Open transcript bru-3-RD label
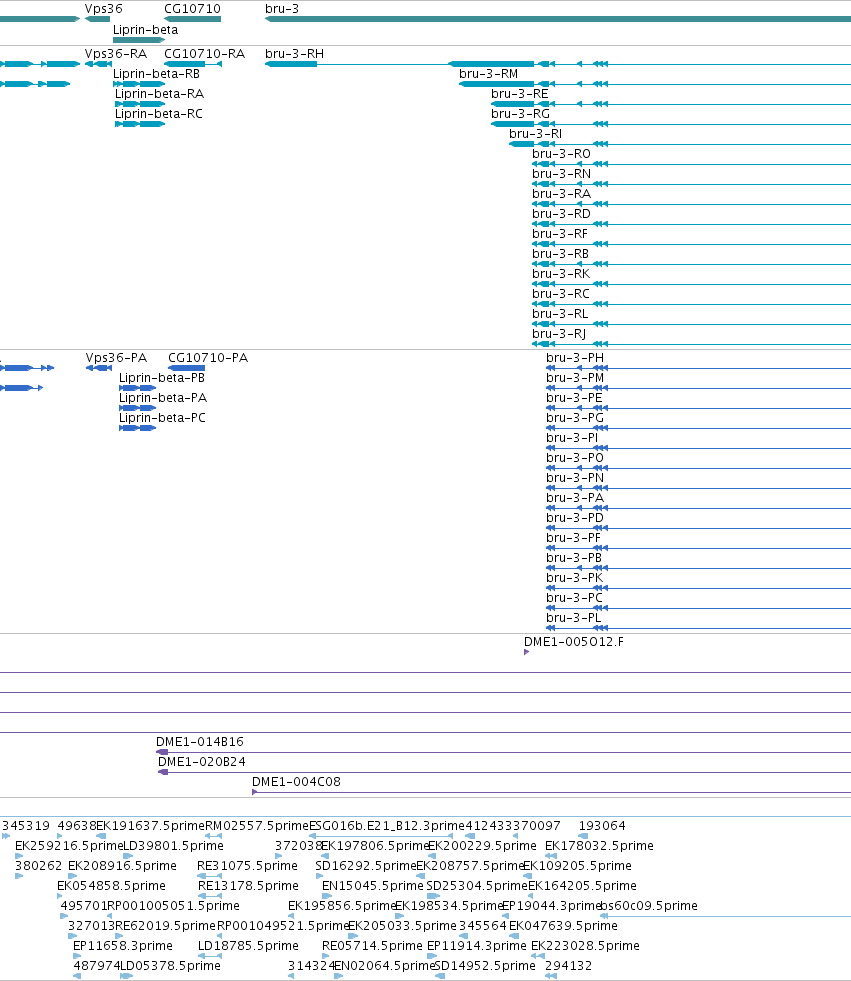 [x=561, y=214]
